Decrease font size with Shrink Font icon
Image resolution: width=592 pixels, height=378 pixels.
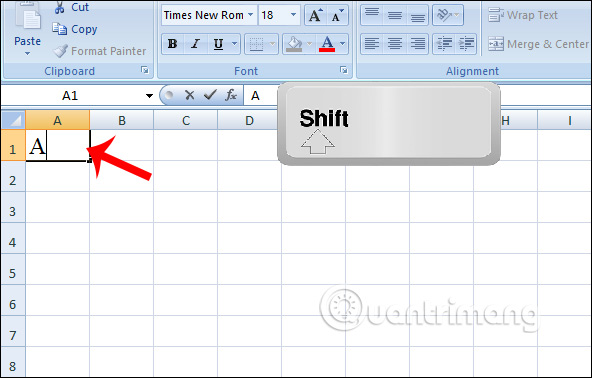tap(337, 15)
